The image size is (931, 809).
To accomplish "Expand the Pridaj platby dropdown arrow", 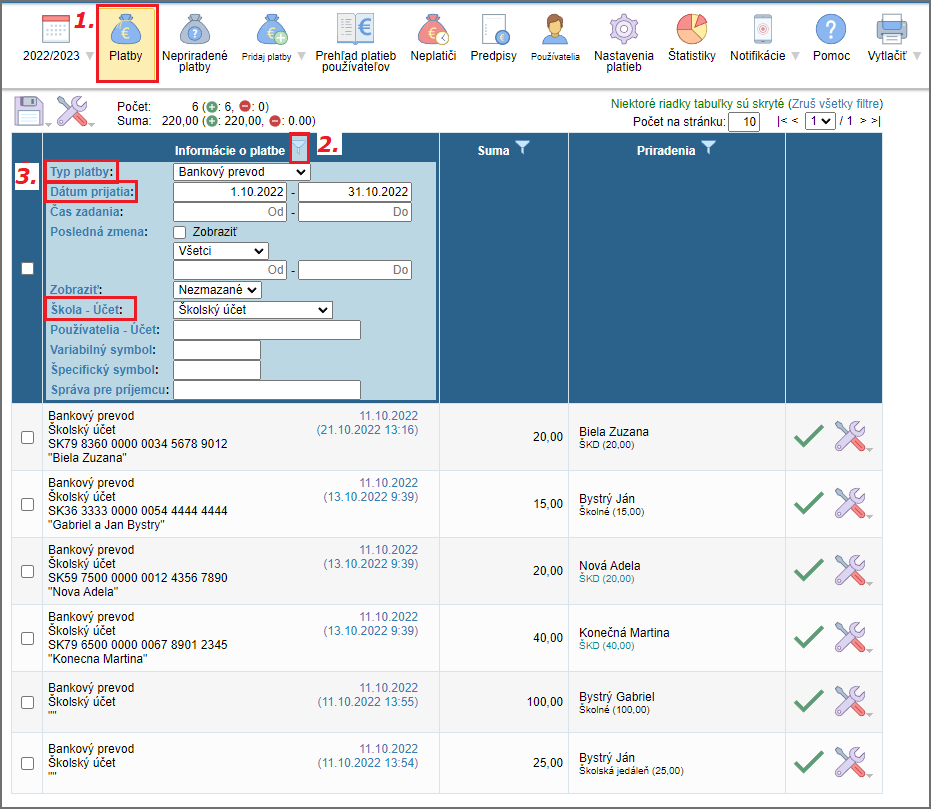I will tap(302, 56).
